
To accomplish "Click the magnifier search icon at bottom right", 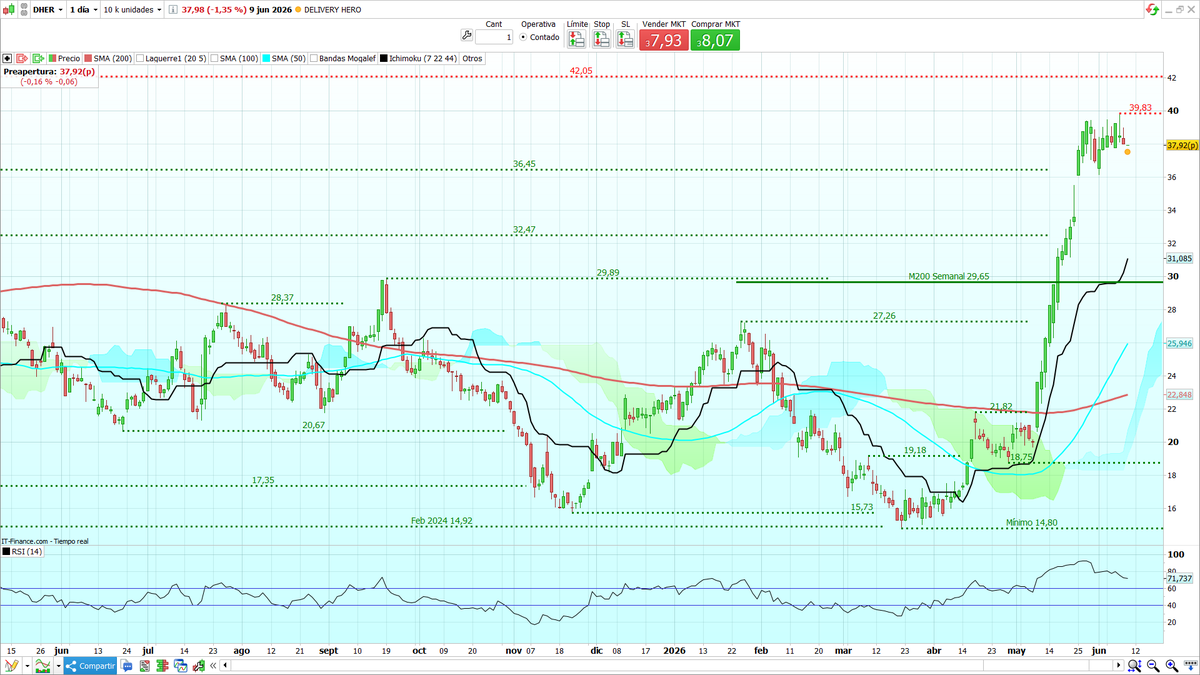I will (x=1133, y=665).
